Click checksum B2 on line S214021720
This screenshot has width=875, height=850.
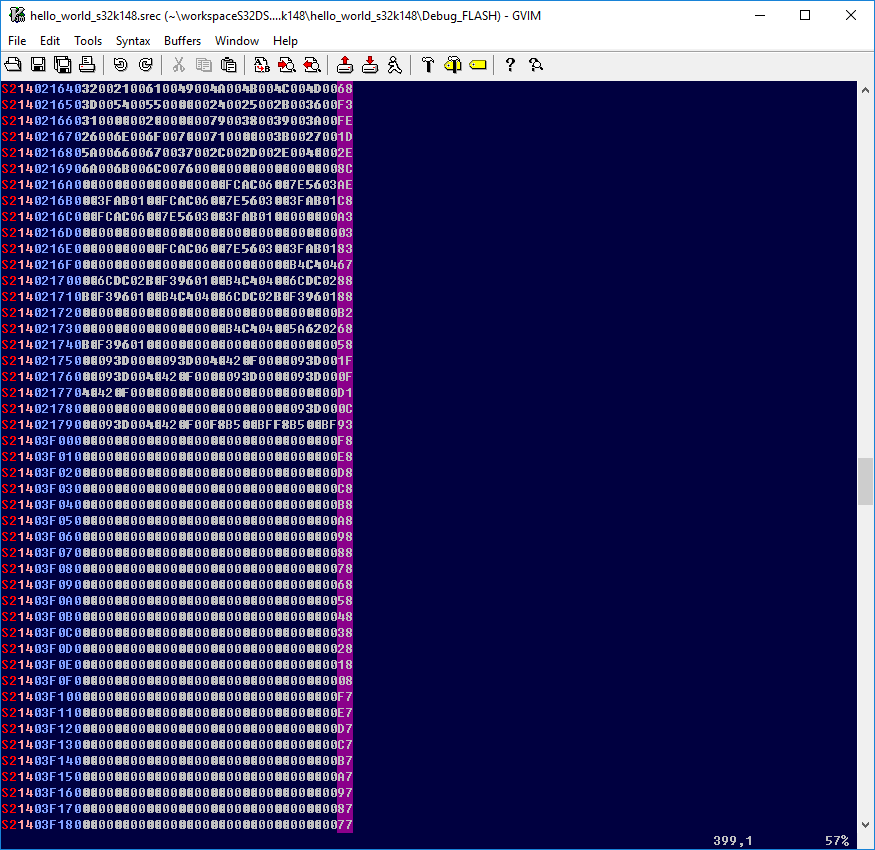pos(345,313)
